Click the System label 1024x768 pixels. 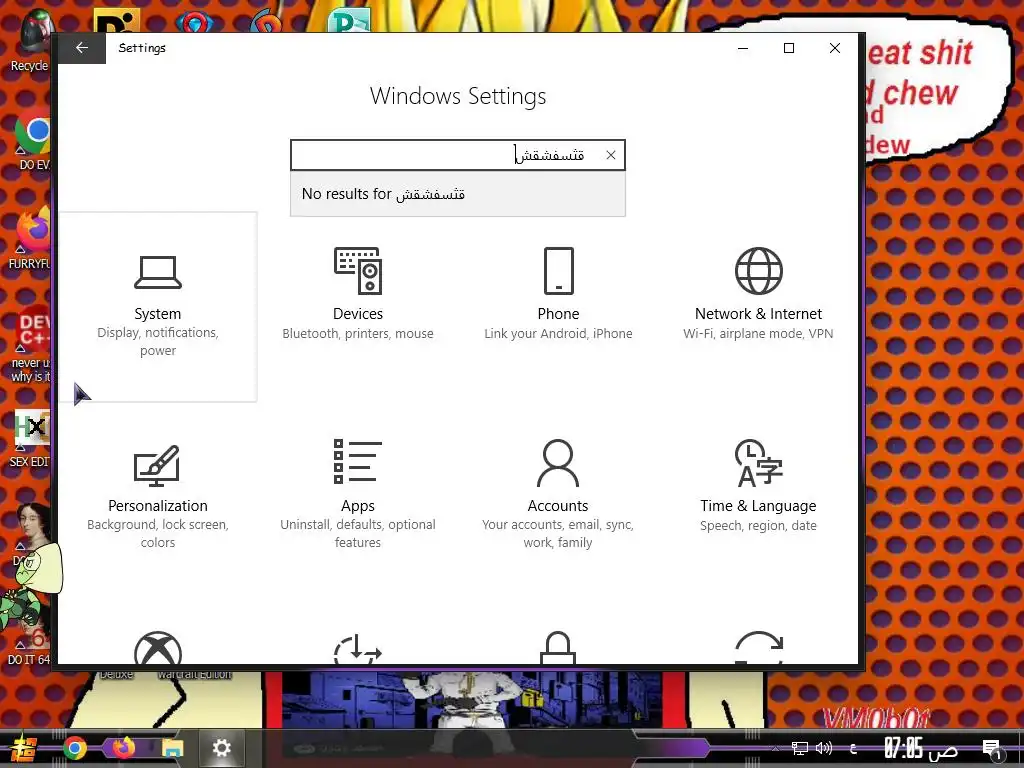click(x=158, y=313)
